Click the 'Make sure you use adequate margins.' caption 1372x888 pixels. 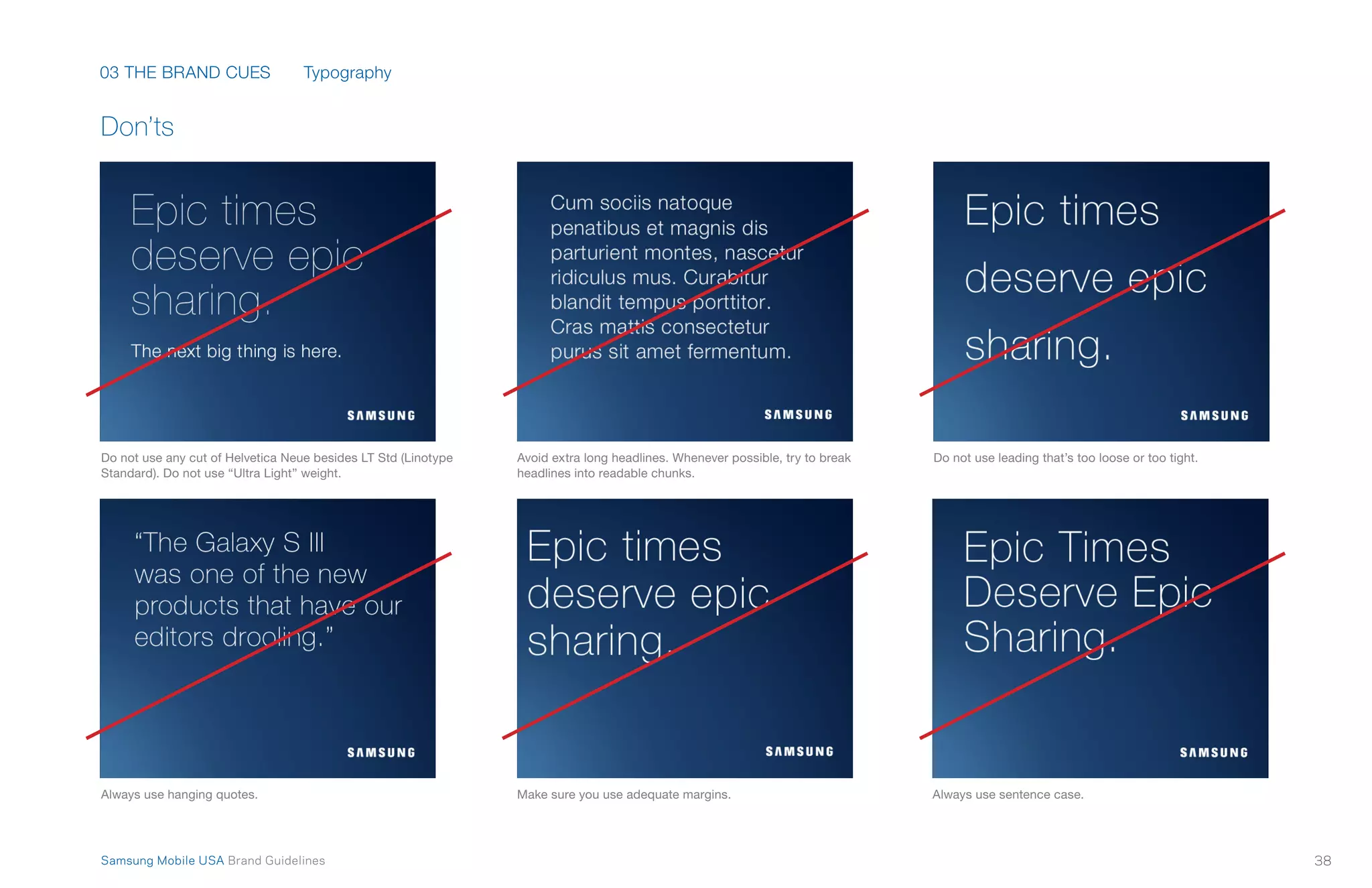[x=624, y=794]
